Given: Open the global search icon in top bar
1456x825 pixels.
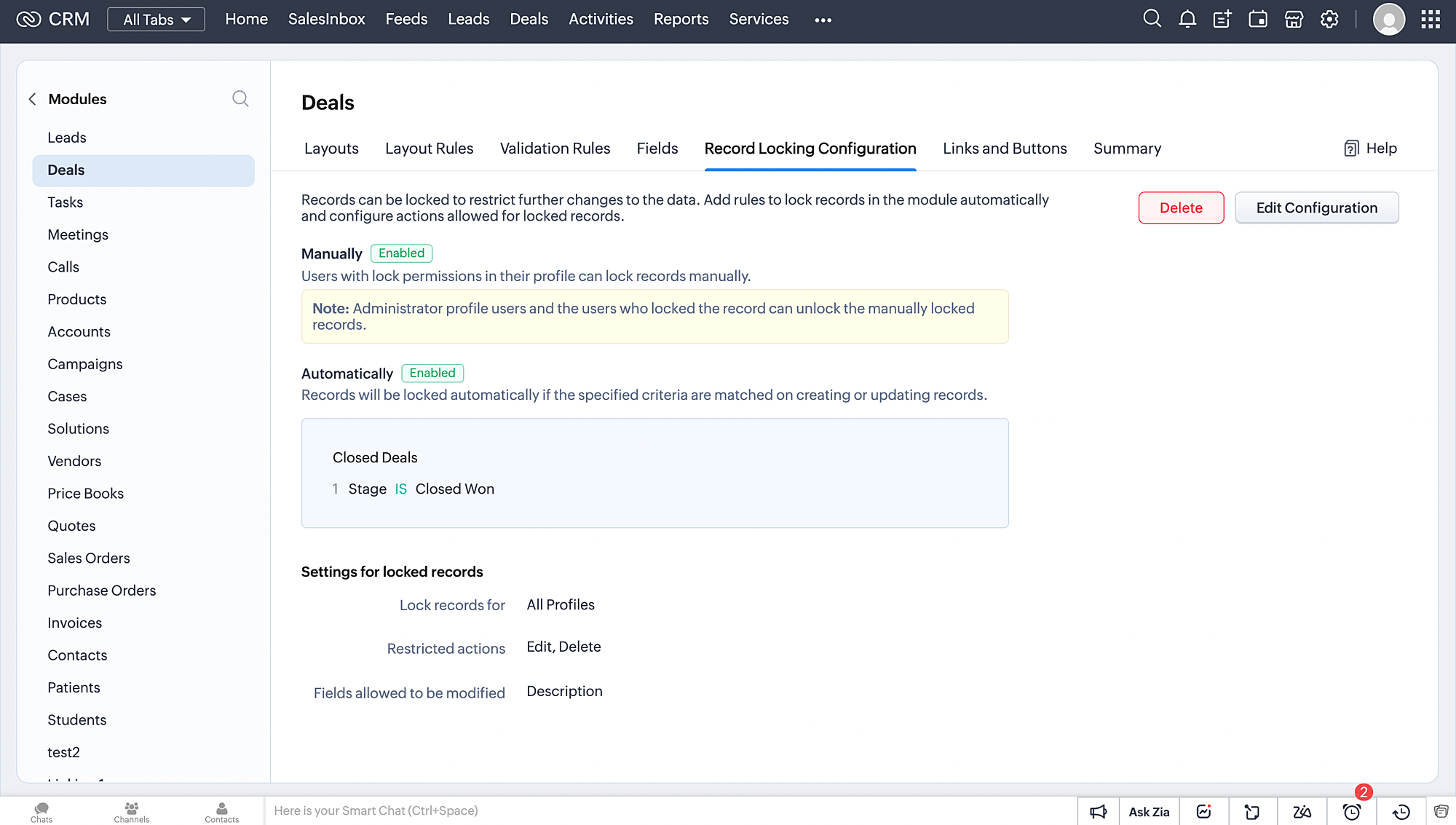Looking at the screenshot, I should [x=1152, y=19].
